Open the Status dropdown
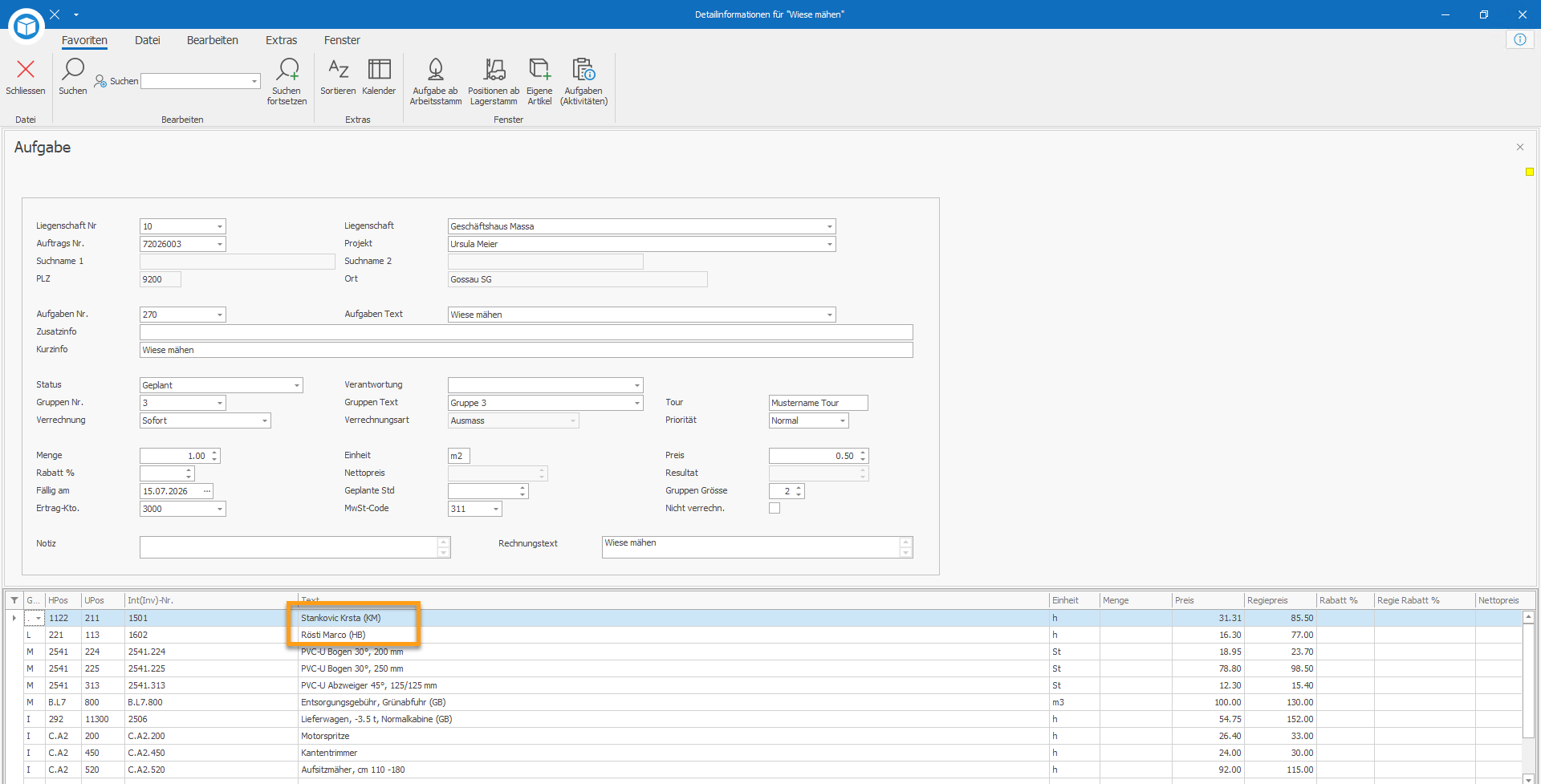The image size is (1541, 784). coord(297,385)
